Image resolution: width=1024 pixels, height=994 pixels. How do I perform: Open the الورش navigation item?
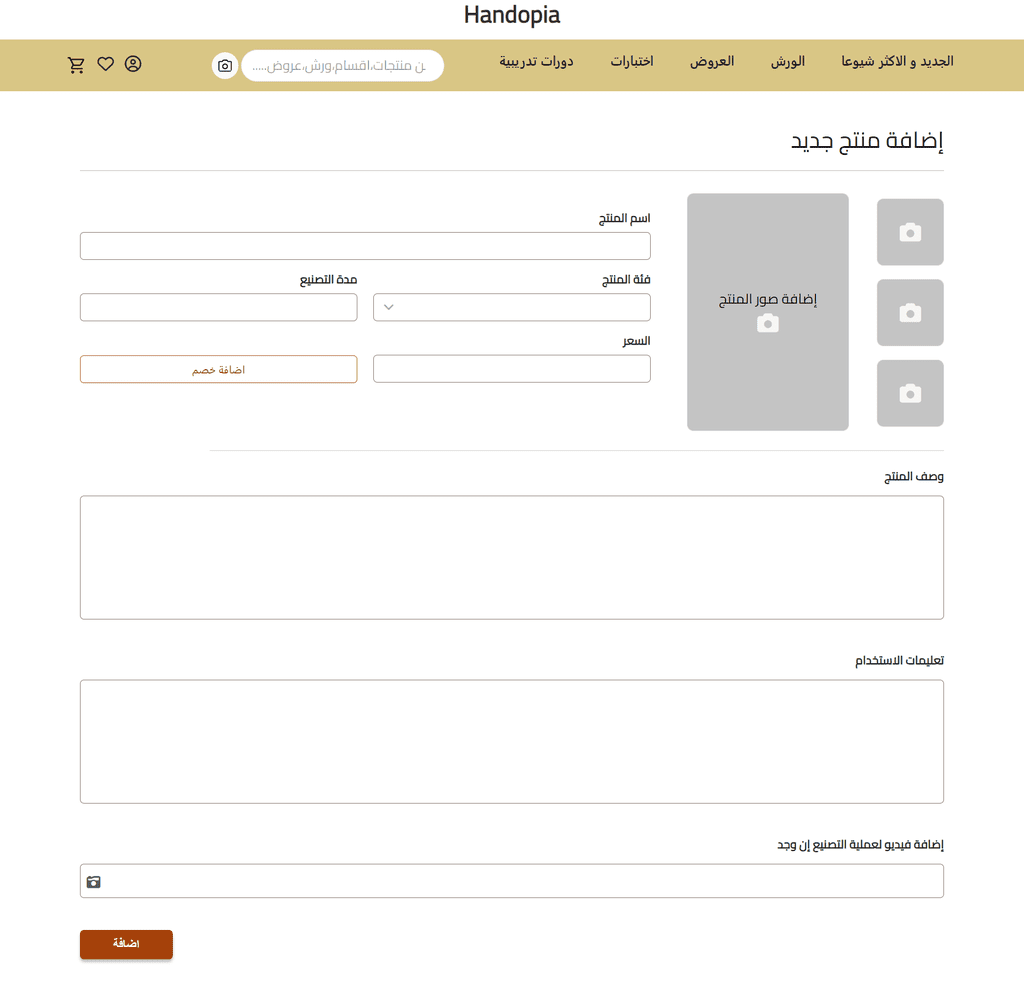pos(787,61)
